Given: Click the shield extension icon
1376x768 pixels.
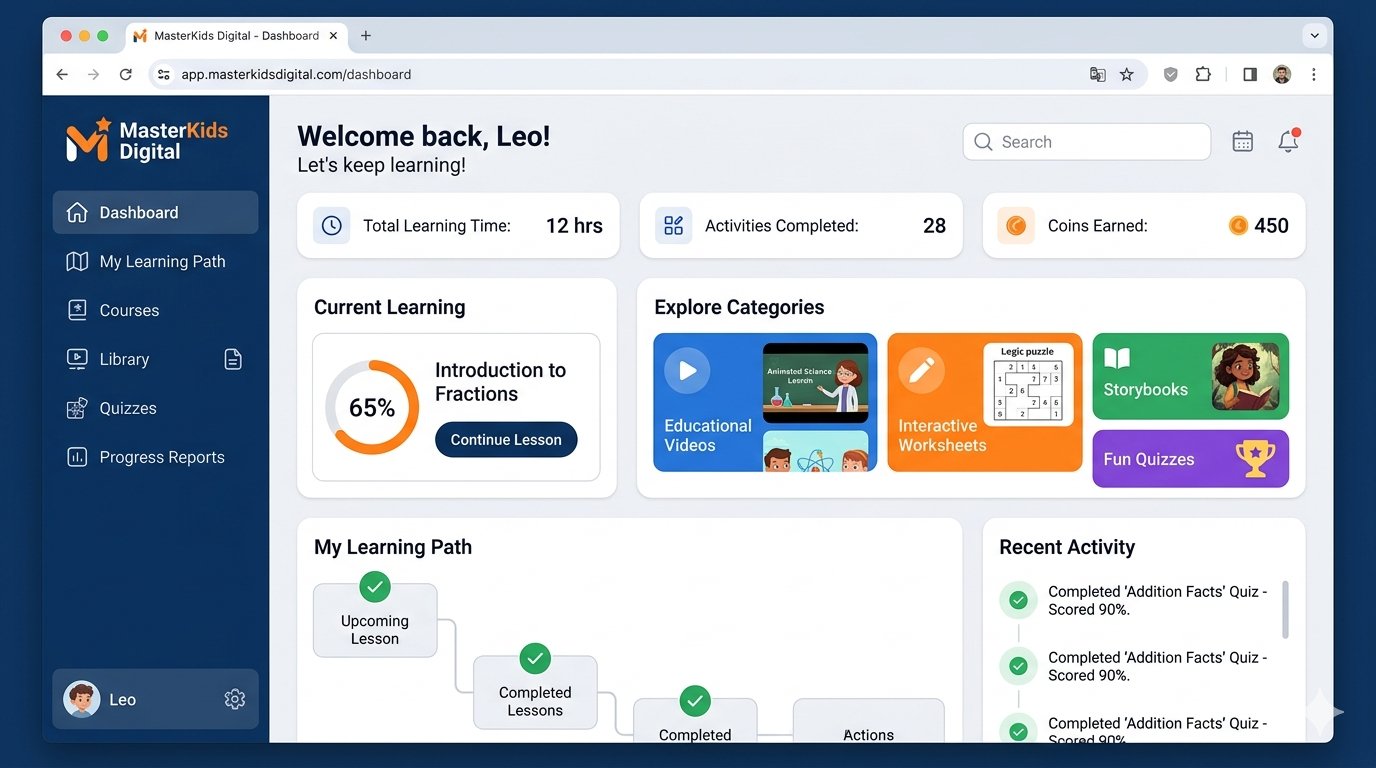Looking at the screenshot, I should [x=1171, y=74].
